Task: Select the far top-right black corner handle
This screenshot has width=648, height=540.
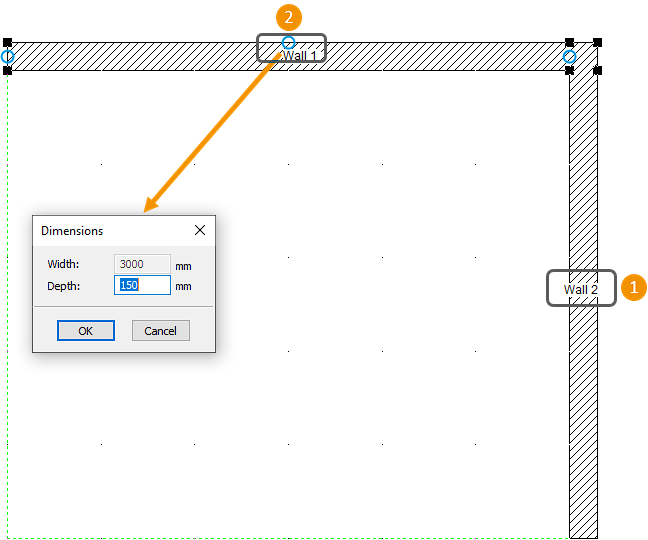Action: (598, 43)
